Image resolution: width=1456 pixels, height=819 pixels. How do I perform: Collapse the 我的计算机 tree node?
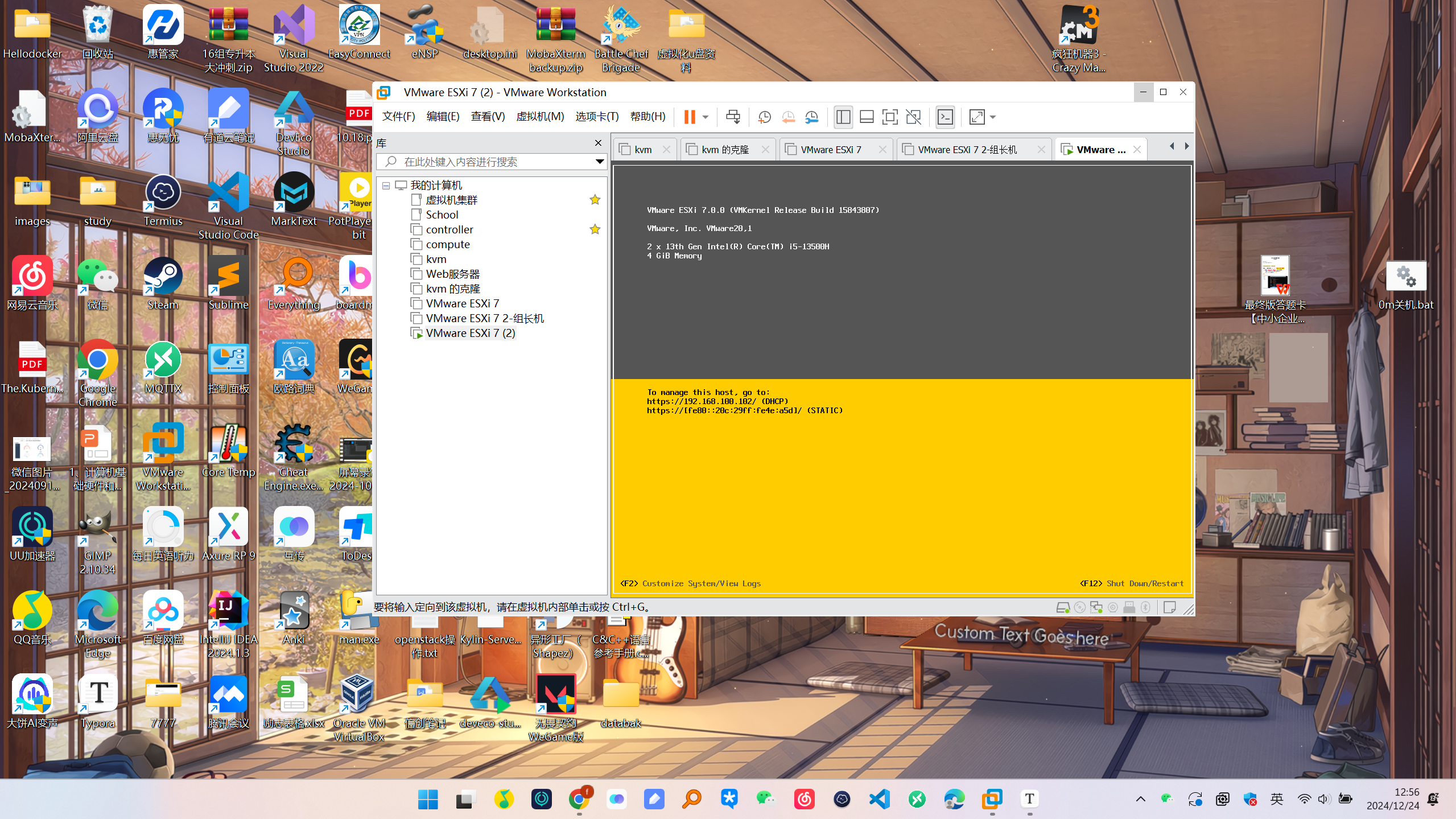click(386, 186)
